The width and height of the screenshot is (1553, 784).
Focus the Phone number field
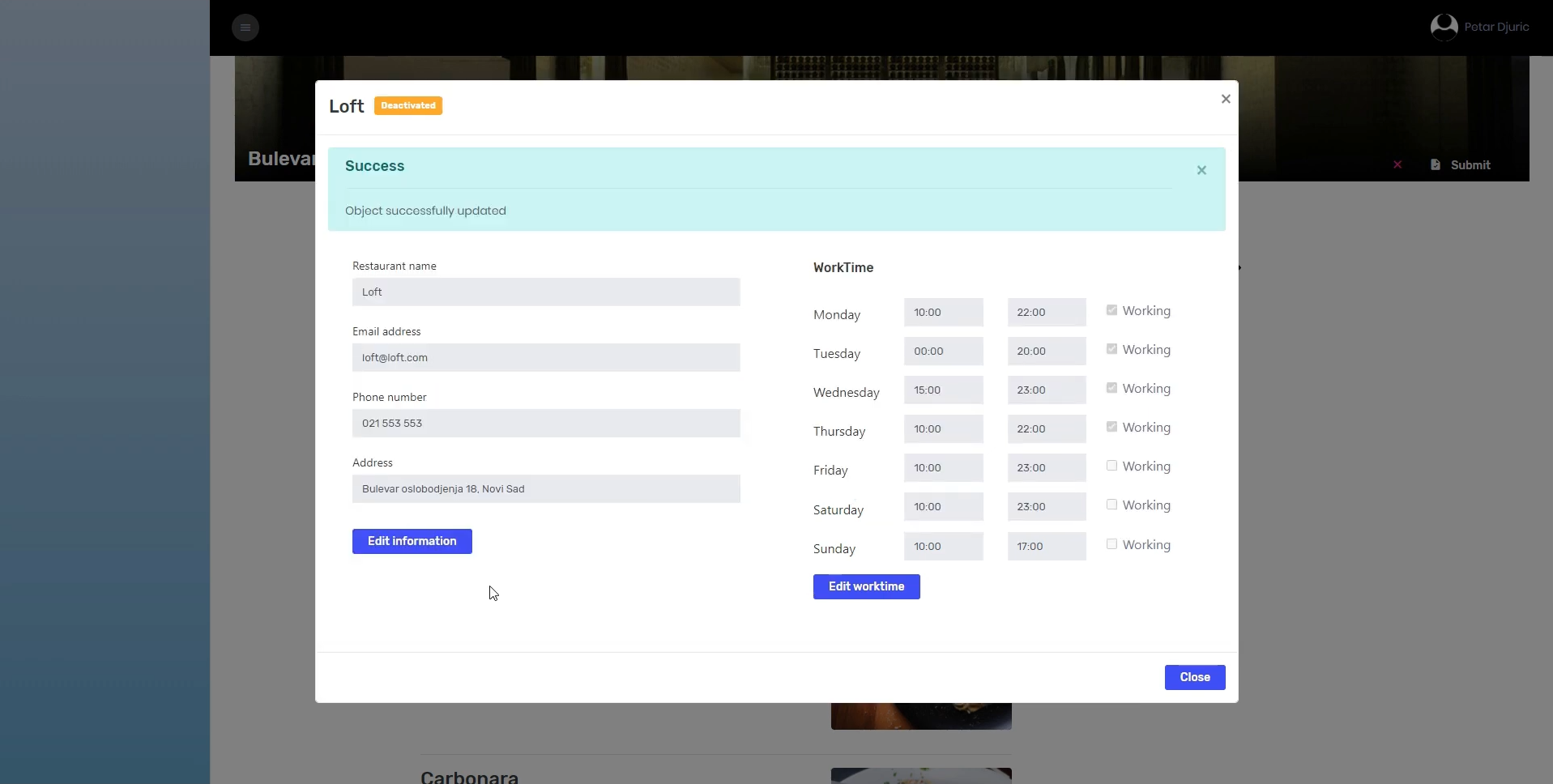546,423
